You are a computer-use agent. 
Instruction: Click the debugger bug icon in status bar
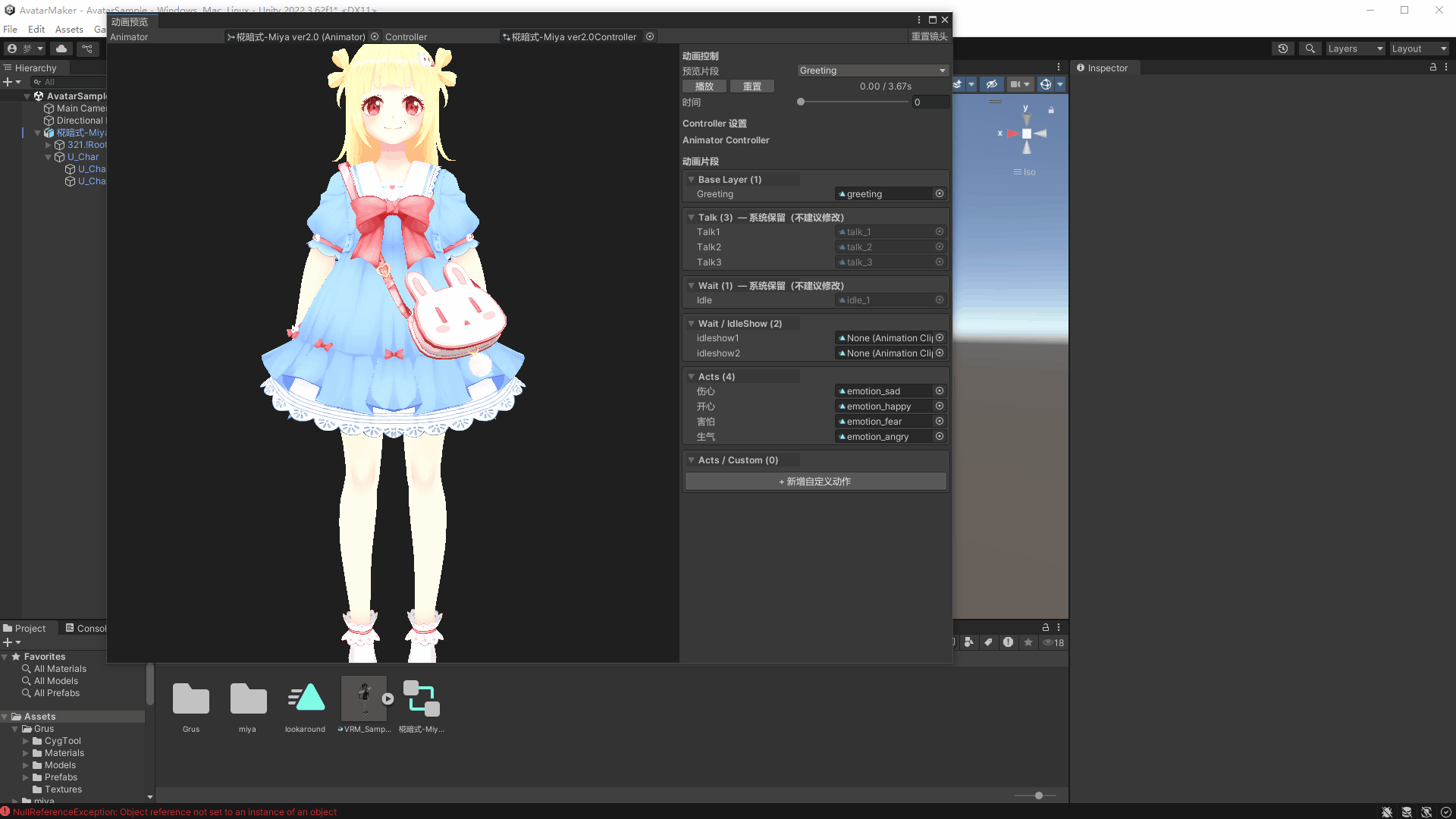tap(1387, 812)
